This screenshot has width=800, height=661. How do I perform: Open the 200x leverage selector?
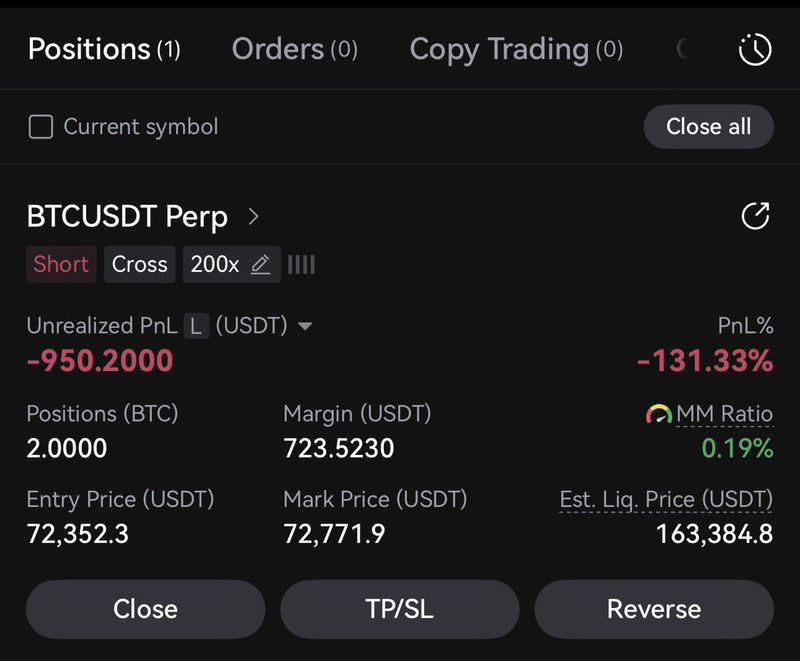coord(215,265)
